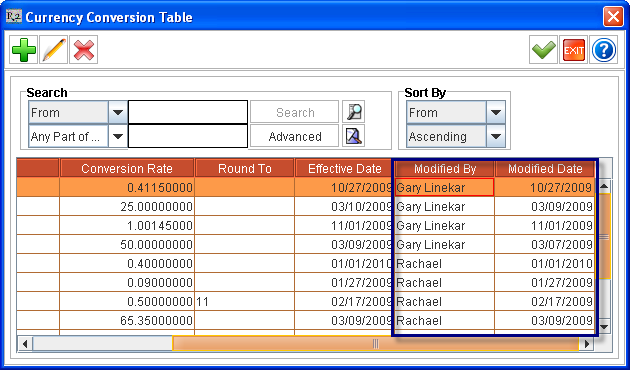630x370 pixels.
Task: Click the green plus Add record icon
Action: (x=24, y=49)
